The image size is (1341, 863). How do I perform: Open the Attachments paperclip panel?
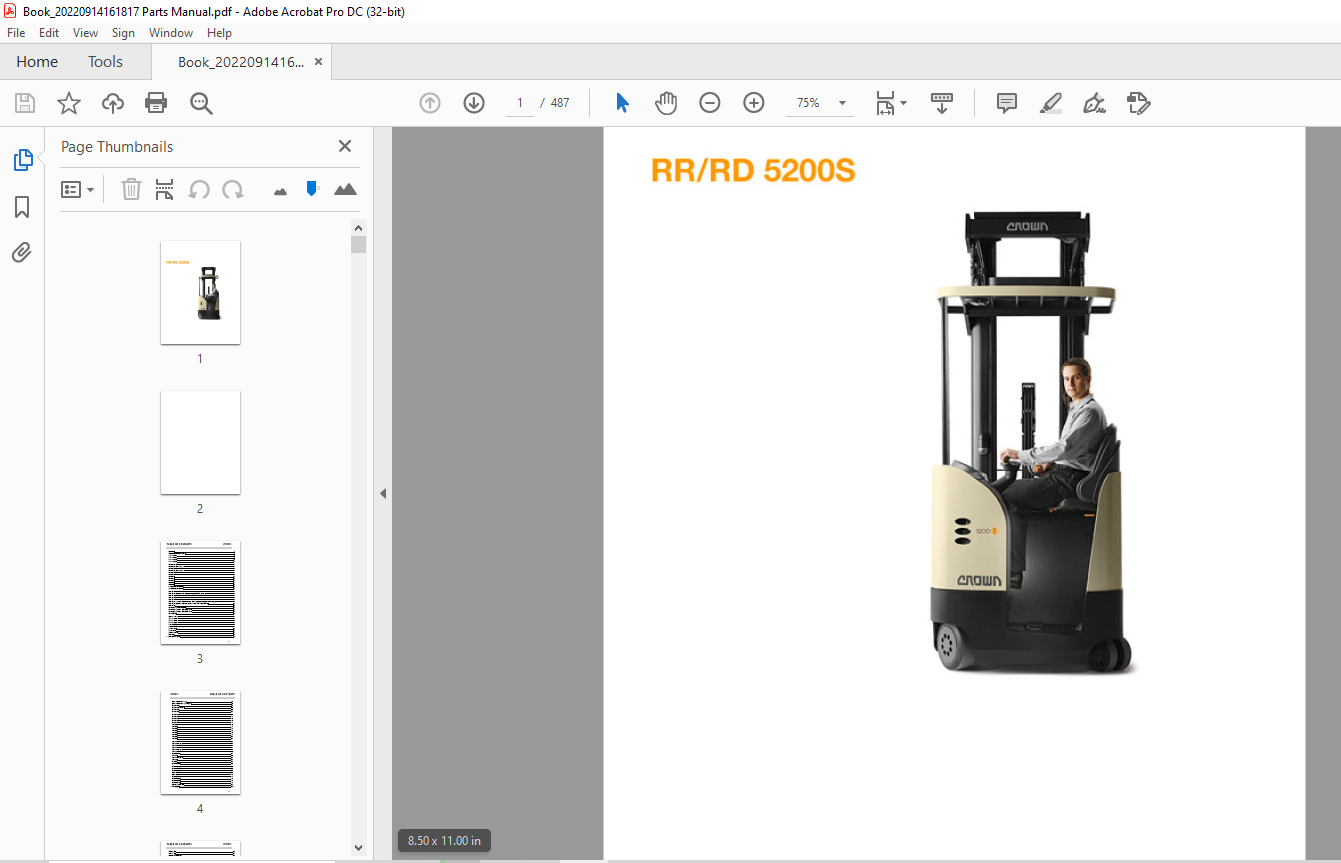pos(22,253)
